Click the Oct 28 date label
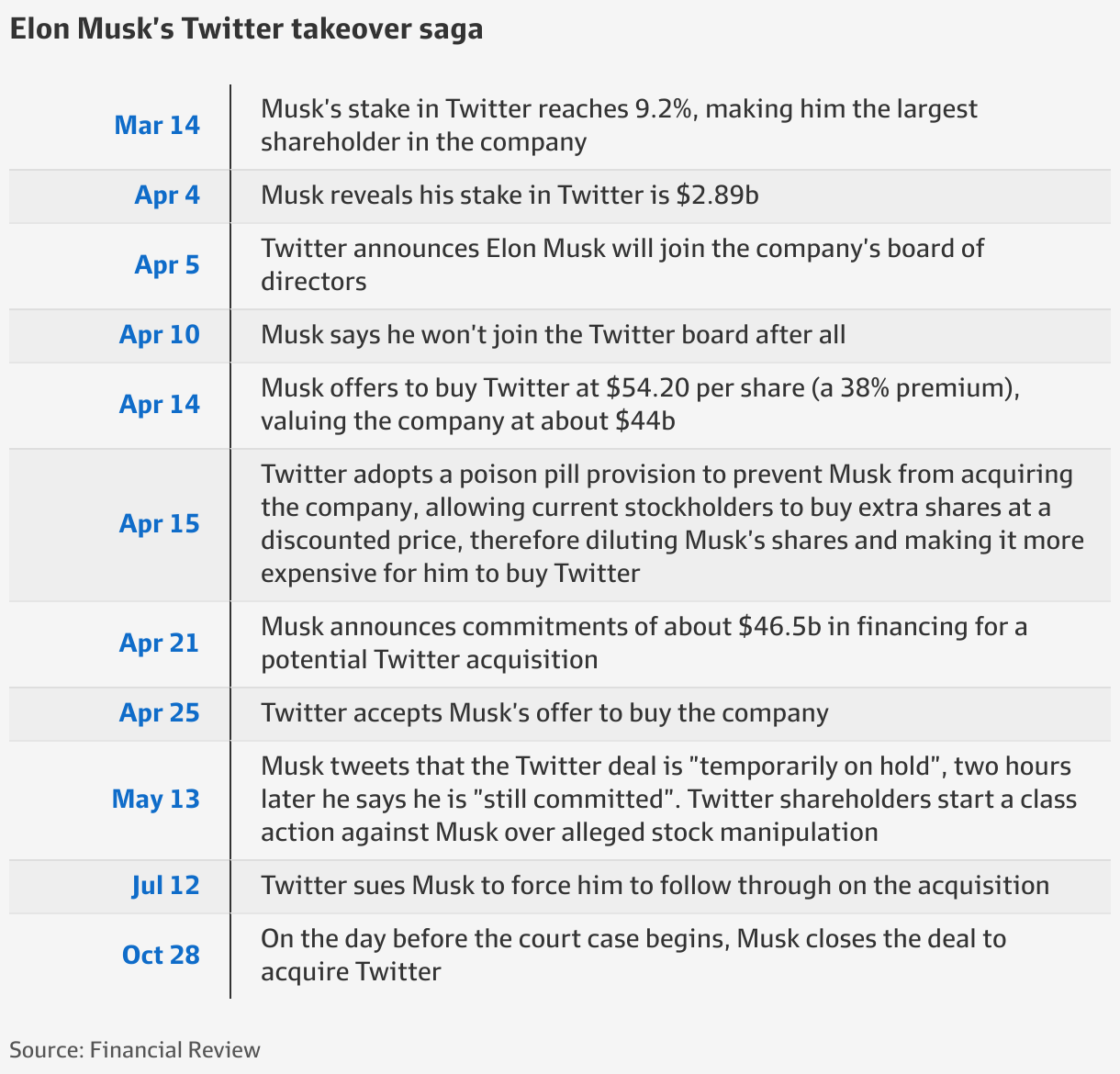1120x1074 pixels. (x=161, y=955)
